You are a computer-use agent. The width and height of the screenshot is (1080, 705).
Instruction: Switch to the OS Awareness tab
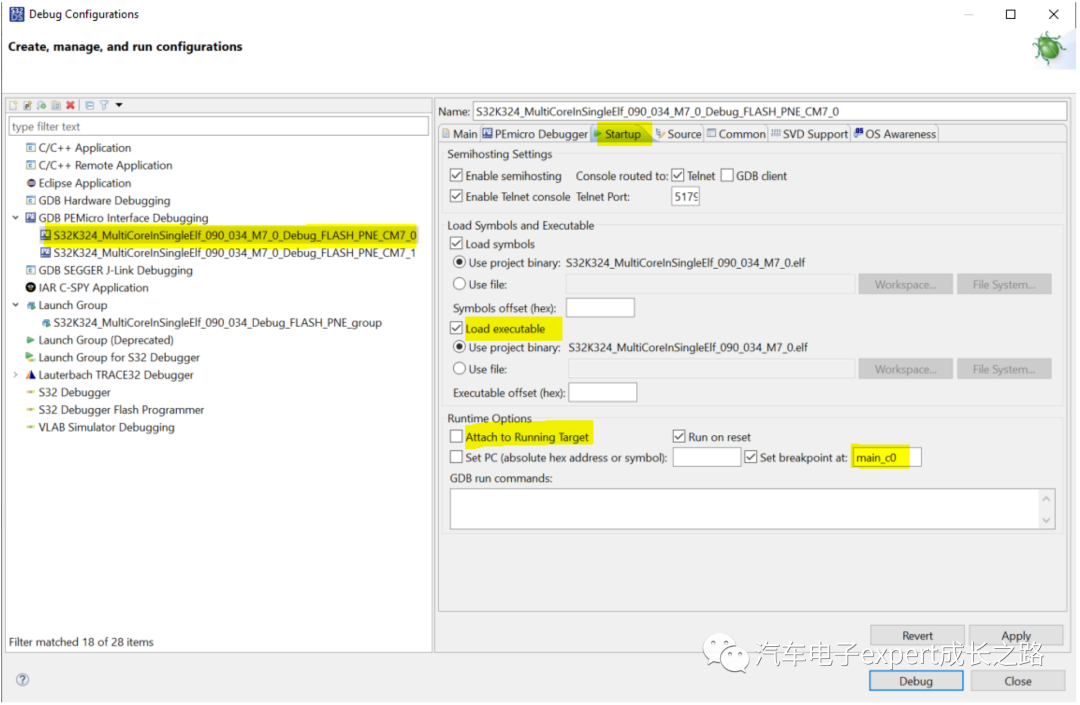[895, 134]
